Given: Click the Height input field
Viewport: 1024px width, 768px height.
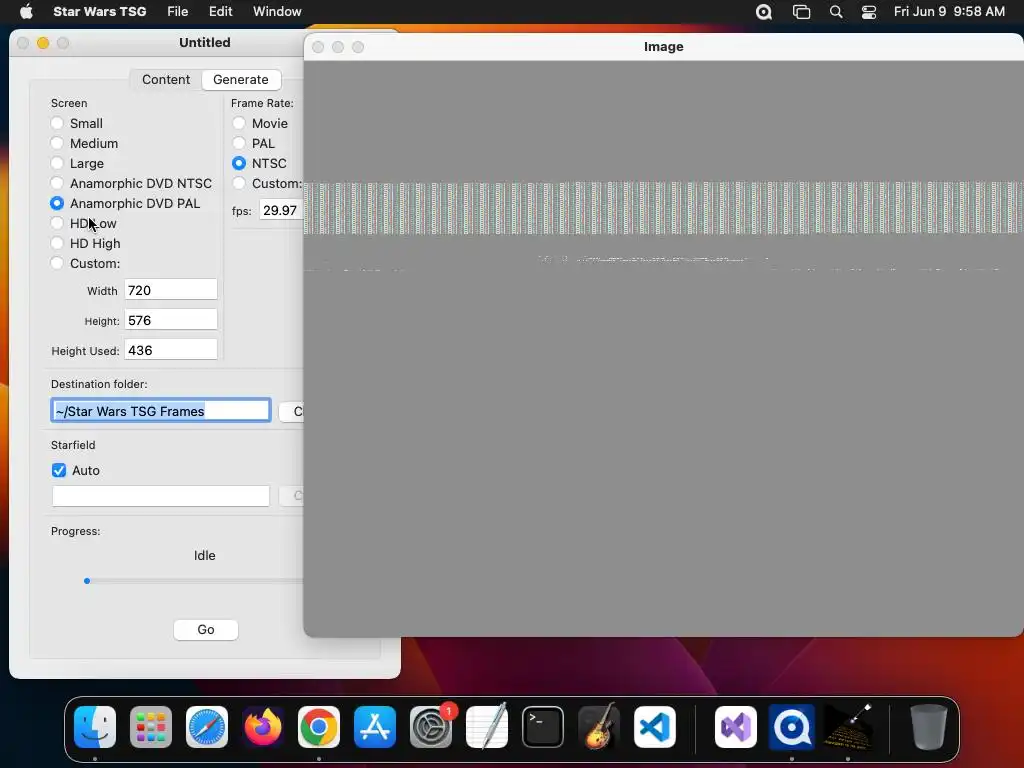Looking at the screenshot, I should 171,320.
